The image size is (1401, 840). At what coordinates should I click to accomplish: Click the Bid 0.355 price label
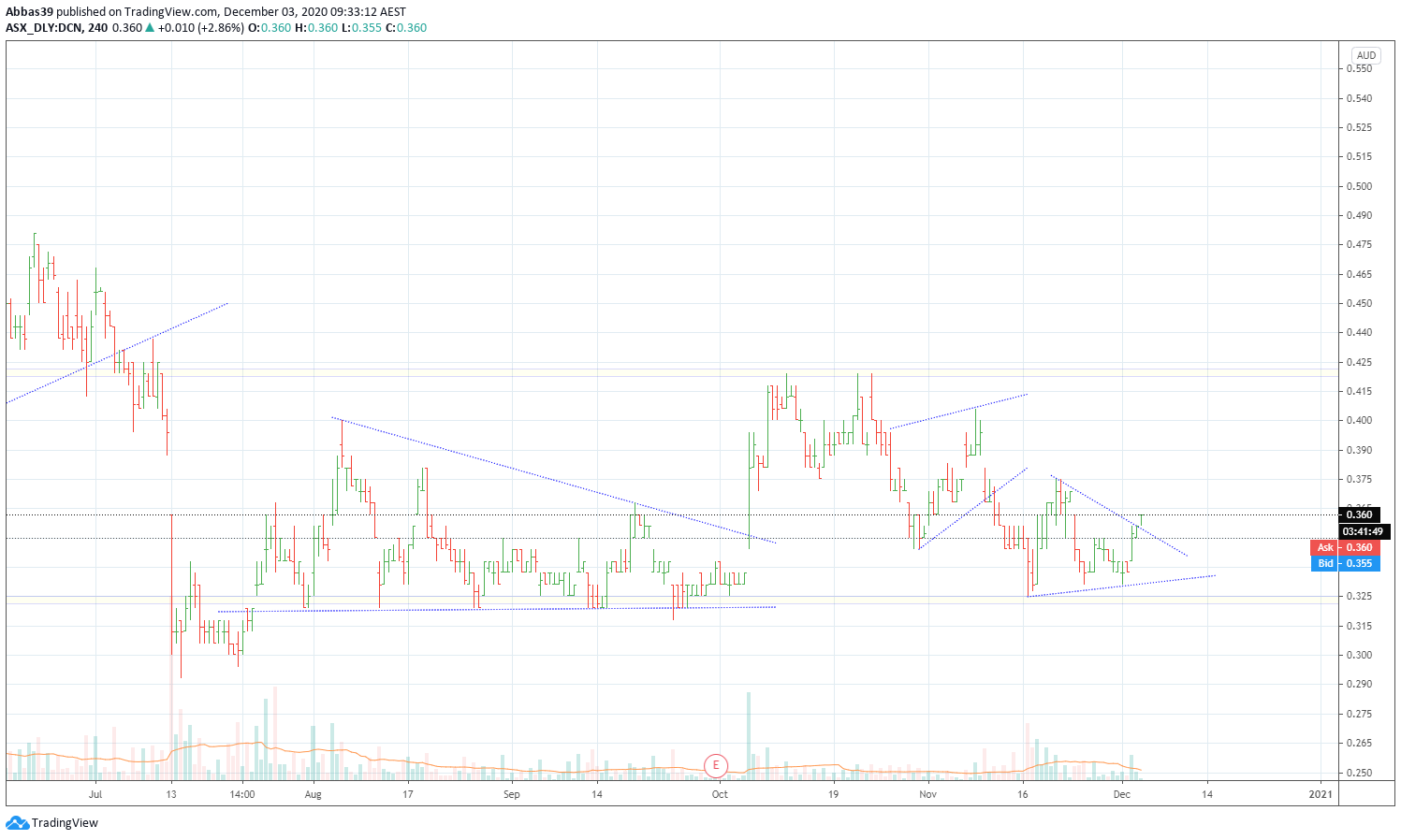tap(1346, 563)
